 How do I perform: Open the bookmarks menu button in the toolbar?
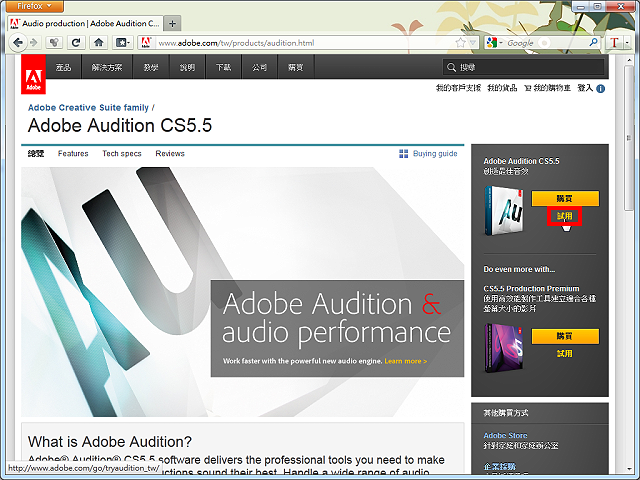(123, 42)
